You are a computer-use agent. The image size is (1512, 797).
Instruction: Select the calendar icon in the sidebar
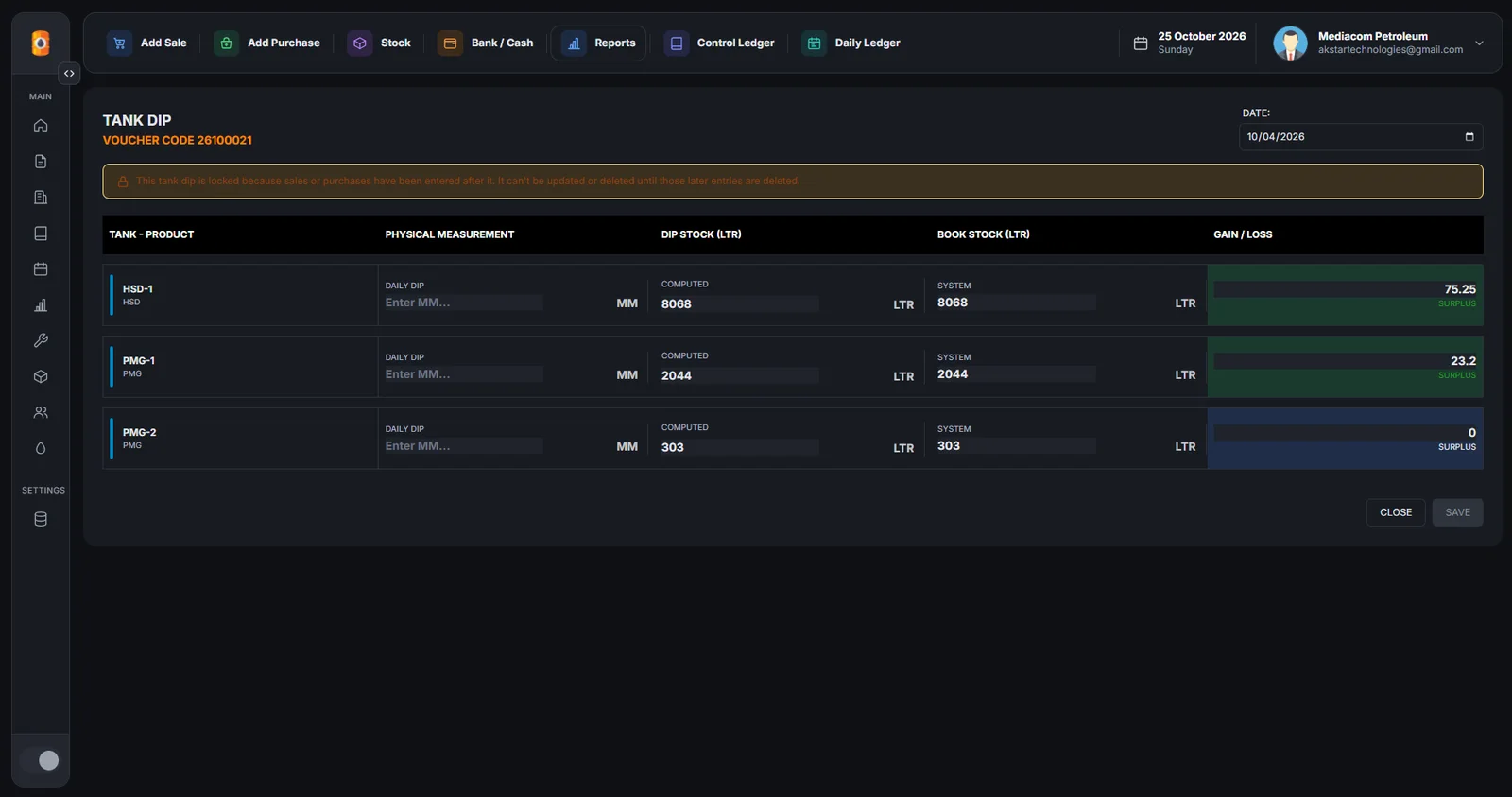41,269
